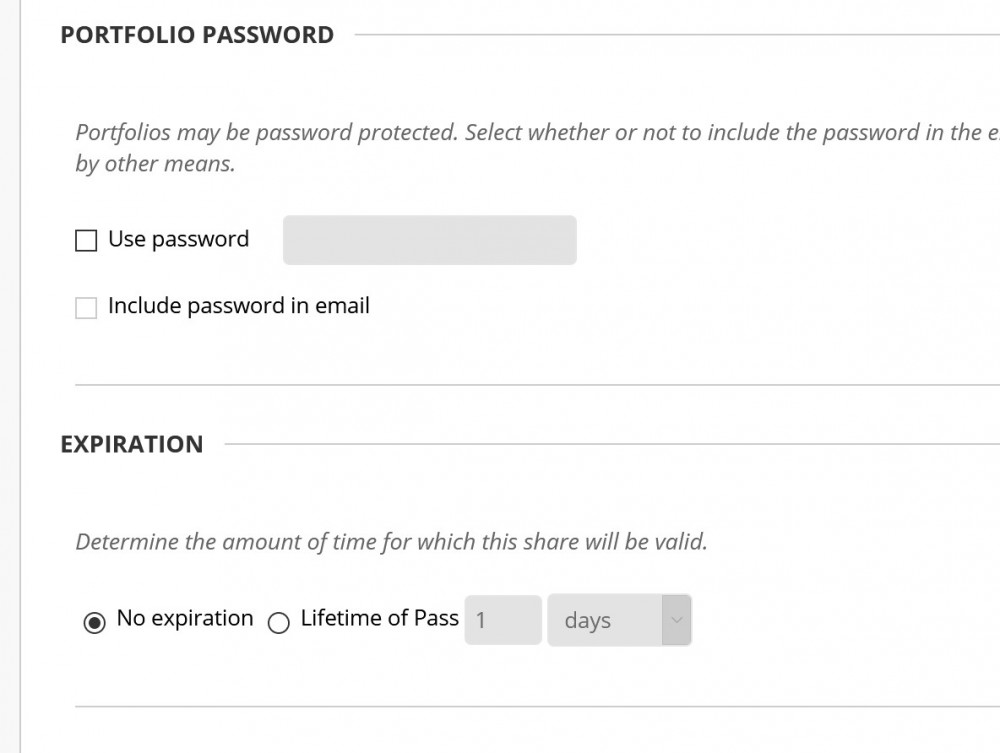Switch expiration back to No expiration
This screenshot has height=753, width=1000.
93,619
